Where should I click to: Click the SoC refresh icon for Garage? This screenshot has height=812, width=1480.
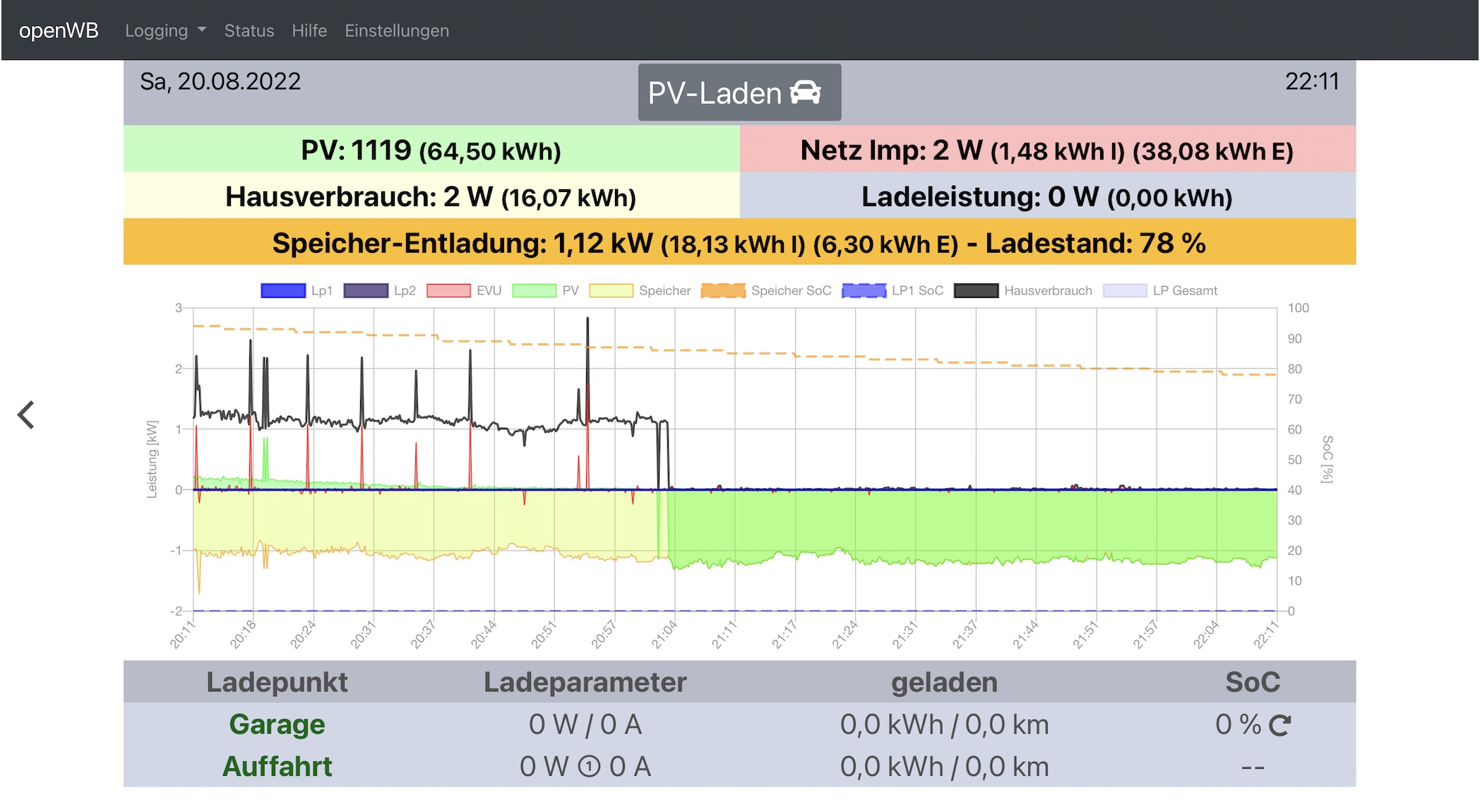click(1279, 725)
